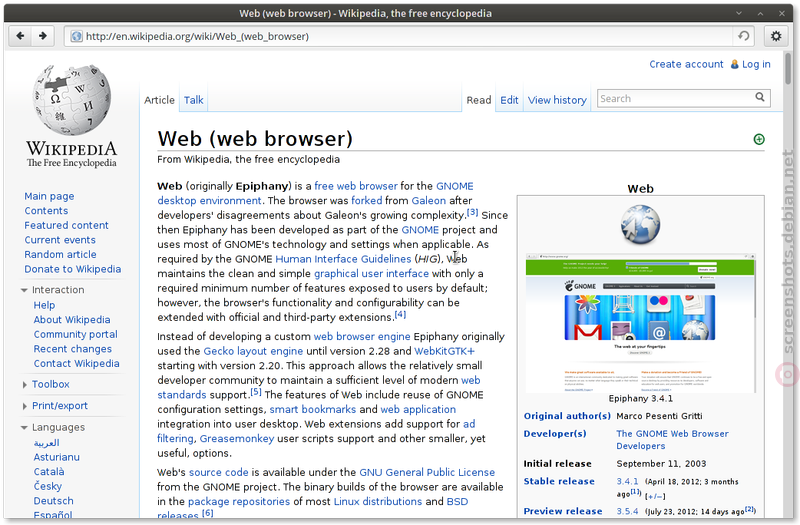Open the gear settings menu
Image resolution: width=800 pixels, height=525 pixels.
[776, 36]
